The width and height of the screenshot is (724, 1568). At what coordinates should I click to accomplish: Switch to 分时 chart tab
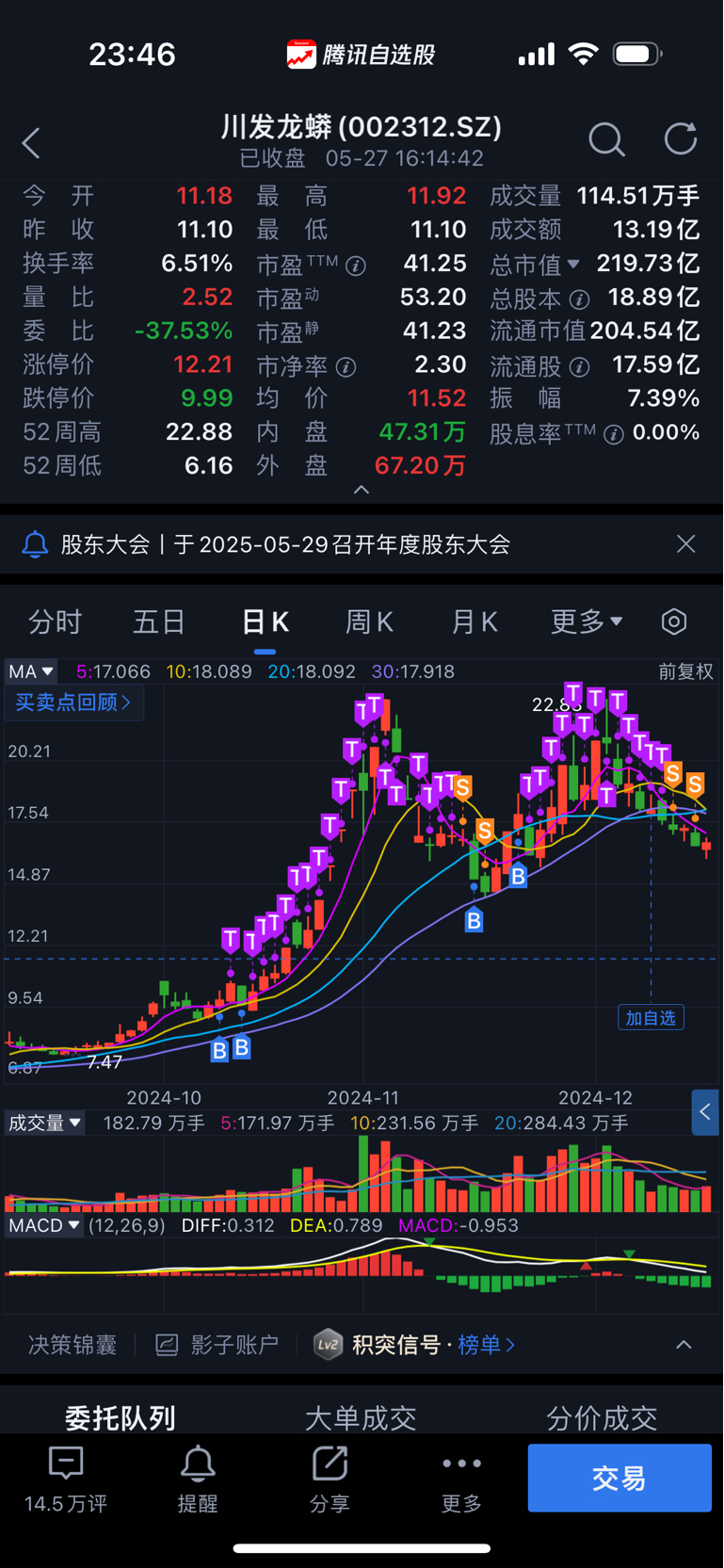click(x=56, y=622)
